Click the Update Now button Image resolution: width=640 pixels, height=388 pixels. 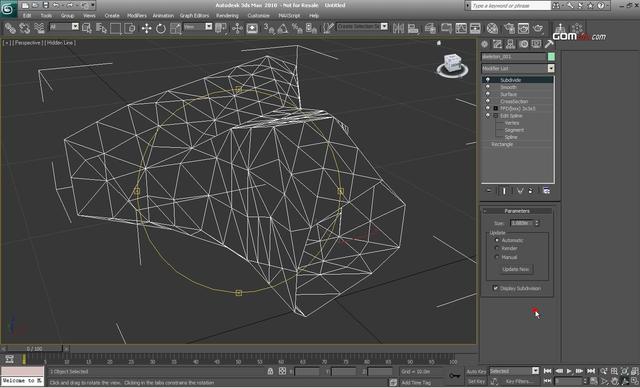pyautogui.click(x=516, y=269)
